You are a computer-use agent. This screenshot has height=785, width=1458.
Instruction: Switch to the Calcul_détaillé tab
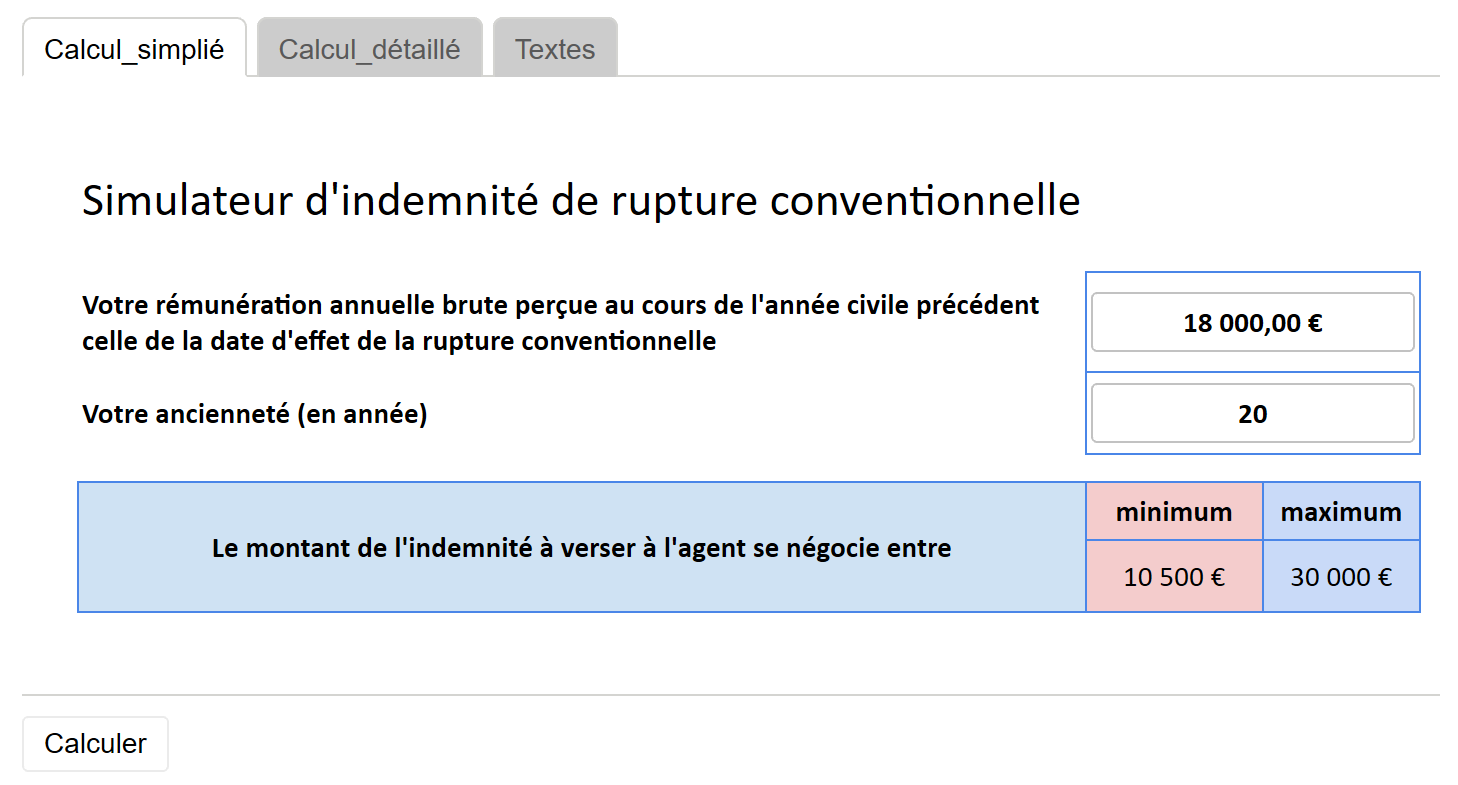(x=369, y=49)
